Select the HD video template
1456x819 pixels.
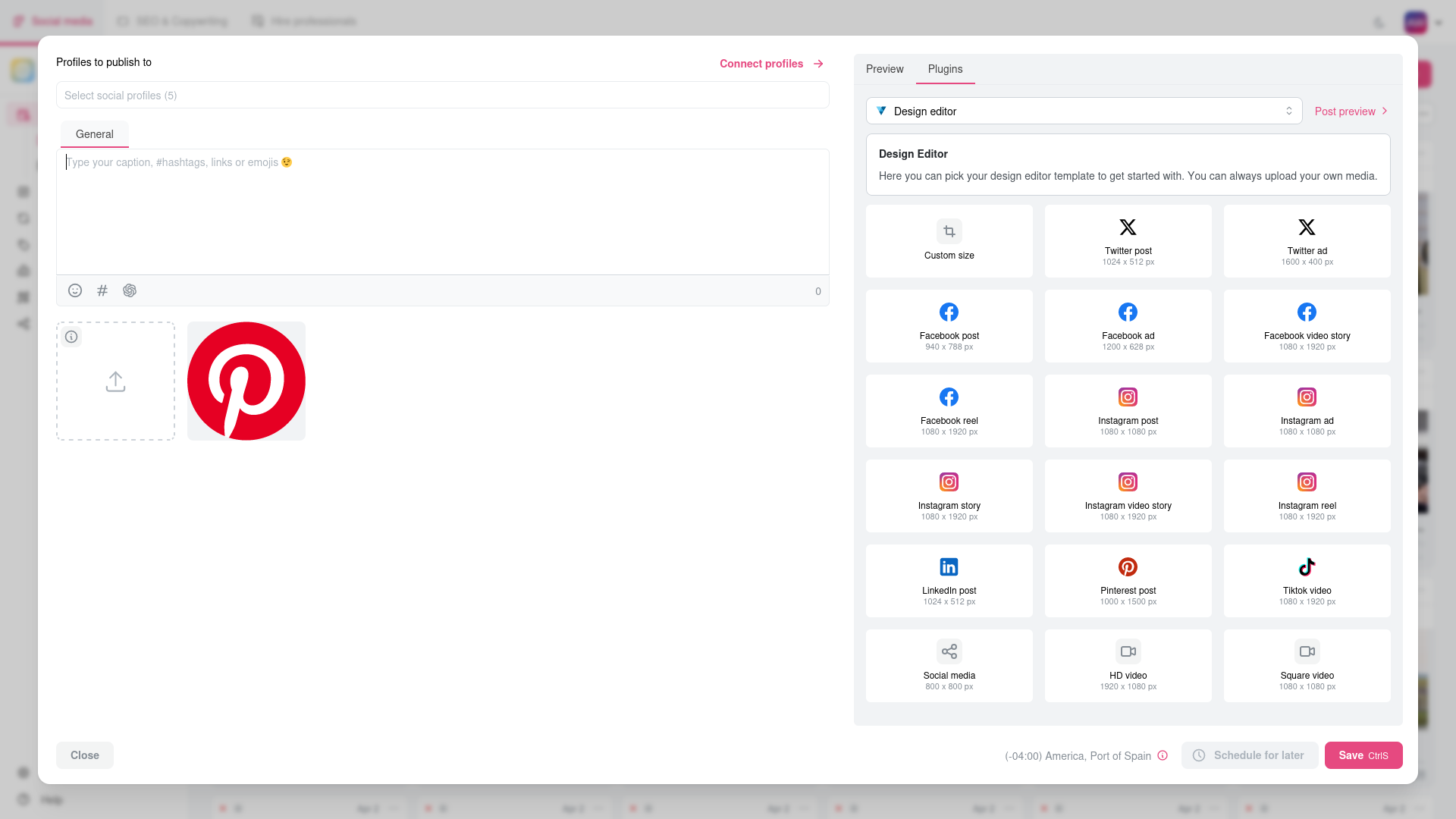(1128, 666)
